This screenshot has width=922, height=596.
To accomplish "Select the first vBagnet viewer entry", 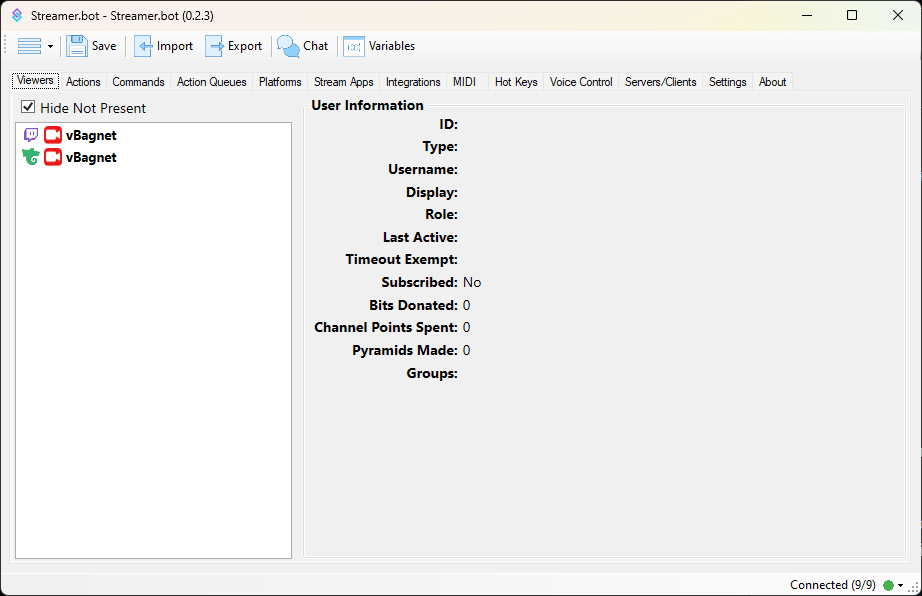I will 91,135.
